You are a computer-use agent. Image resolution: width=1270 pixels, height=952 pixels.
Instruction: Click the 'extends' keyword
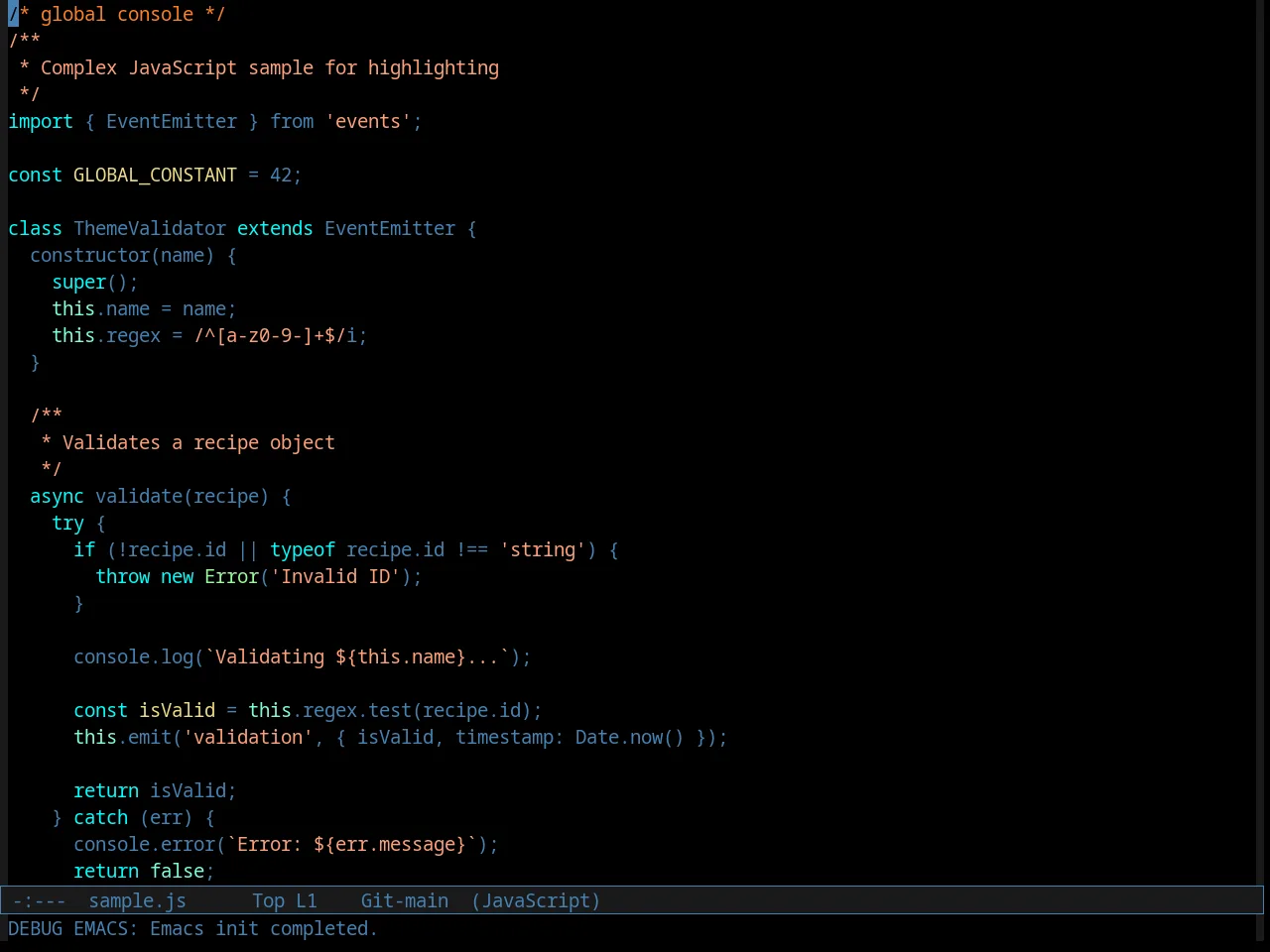click(275, 228)
